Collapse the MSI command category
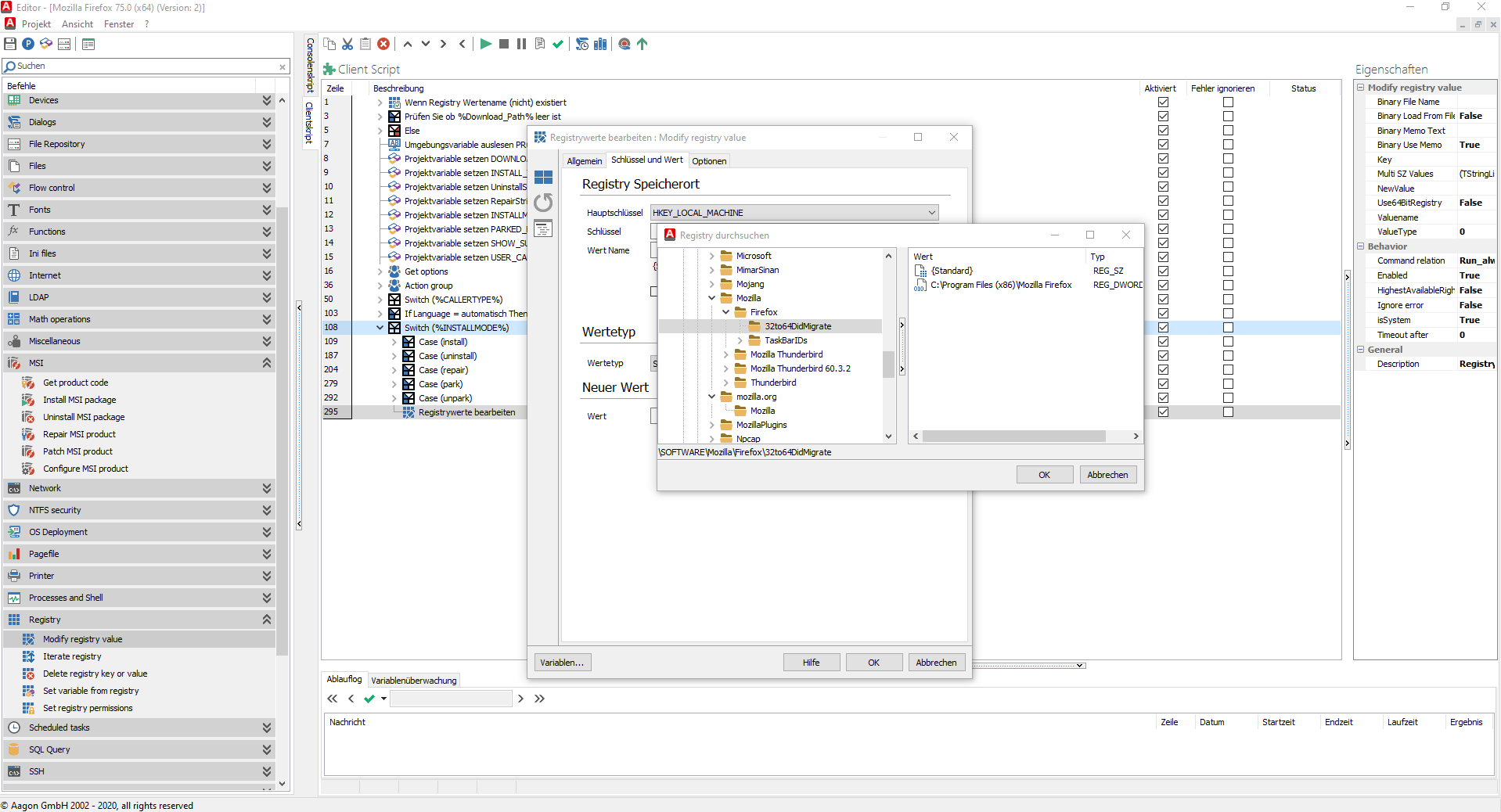 [267, 363]
